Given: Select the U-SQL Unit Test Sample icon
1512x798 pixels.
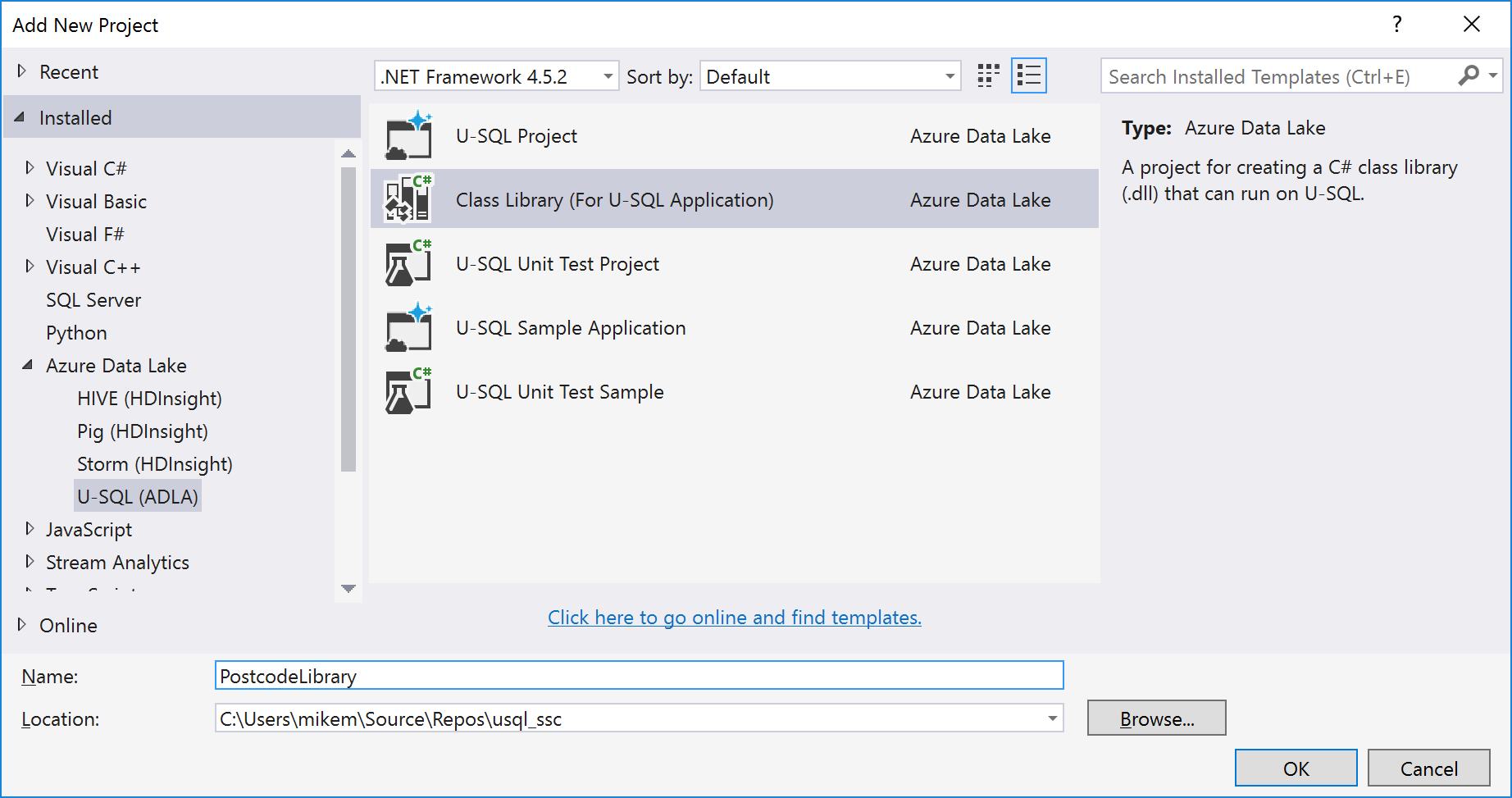Looking at the screenshot, I should 408,391.
